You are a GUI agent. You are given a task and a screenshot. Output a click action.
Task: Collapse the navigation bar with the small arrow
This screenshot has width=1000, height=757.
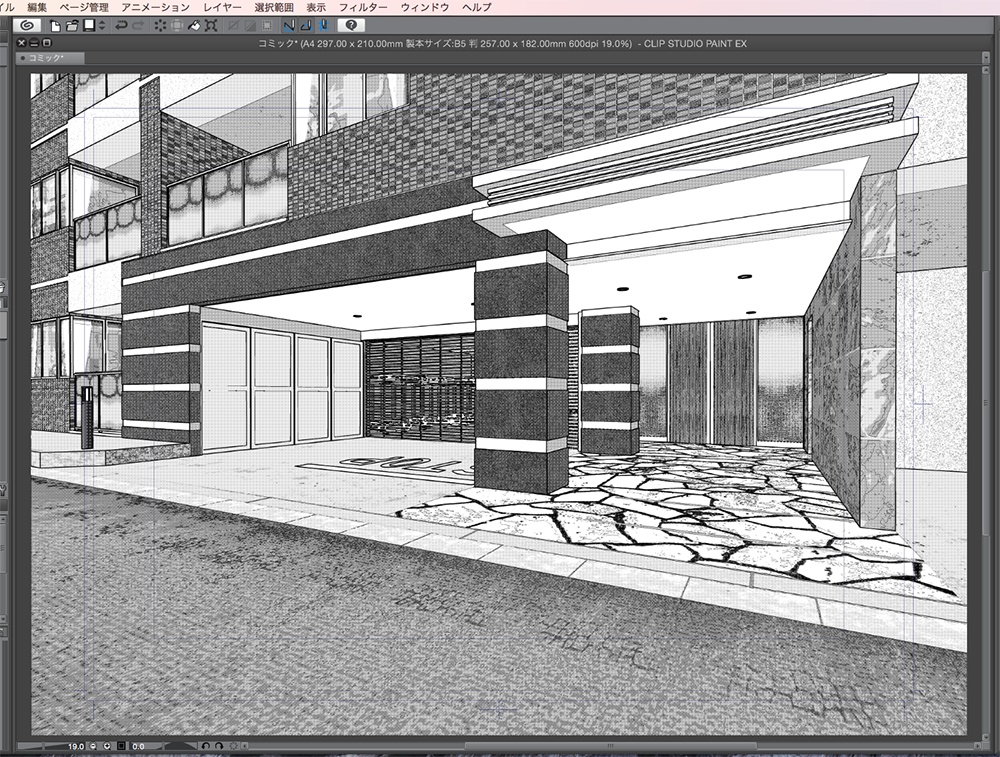[245, 745]
